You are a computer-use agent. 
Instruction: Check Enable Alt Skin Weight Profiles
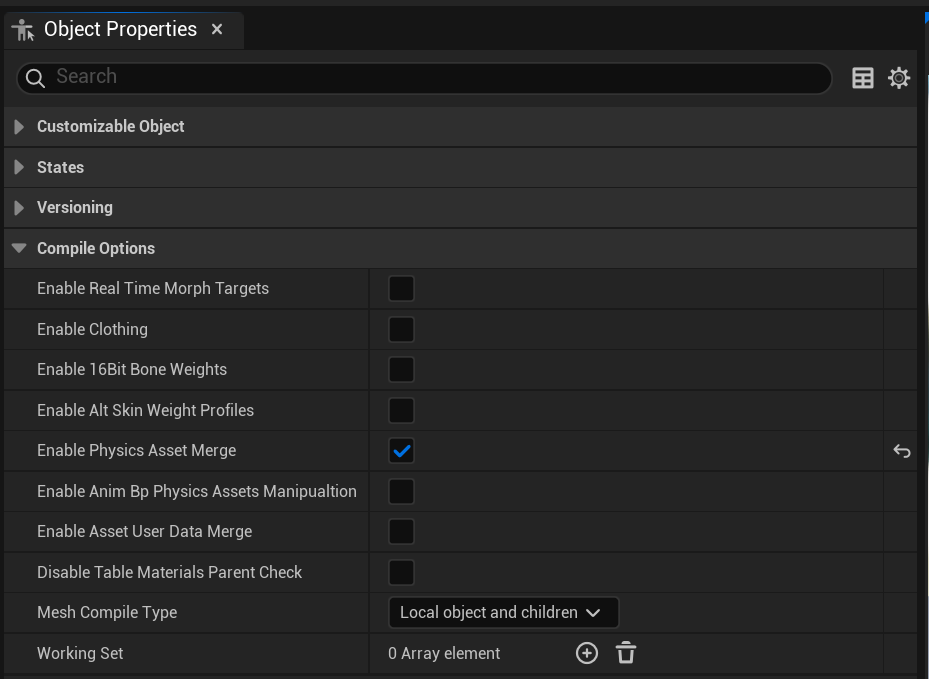(401, 410)
